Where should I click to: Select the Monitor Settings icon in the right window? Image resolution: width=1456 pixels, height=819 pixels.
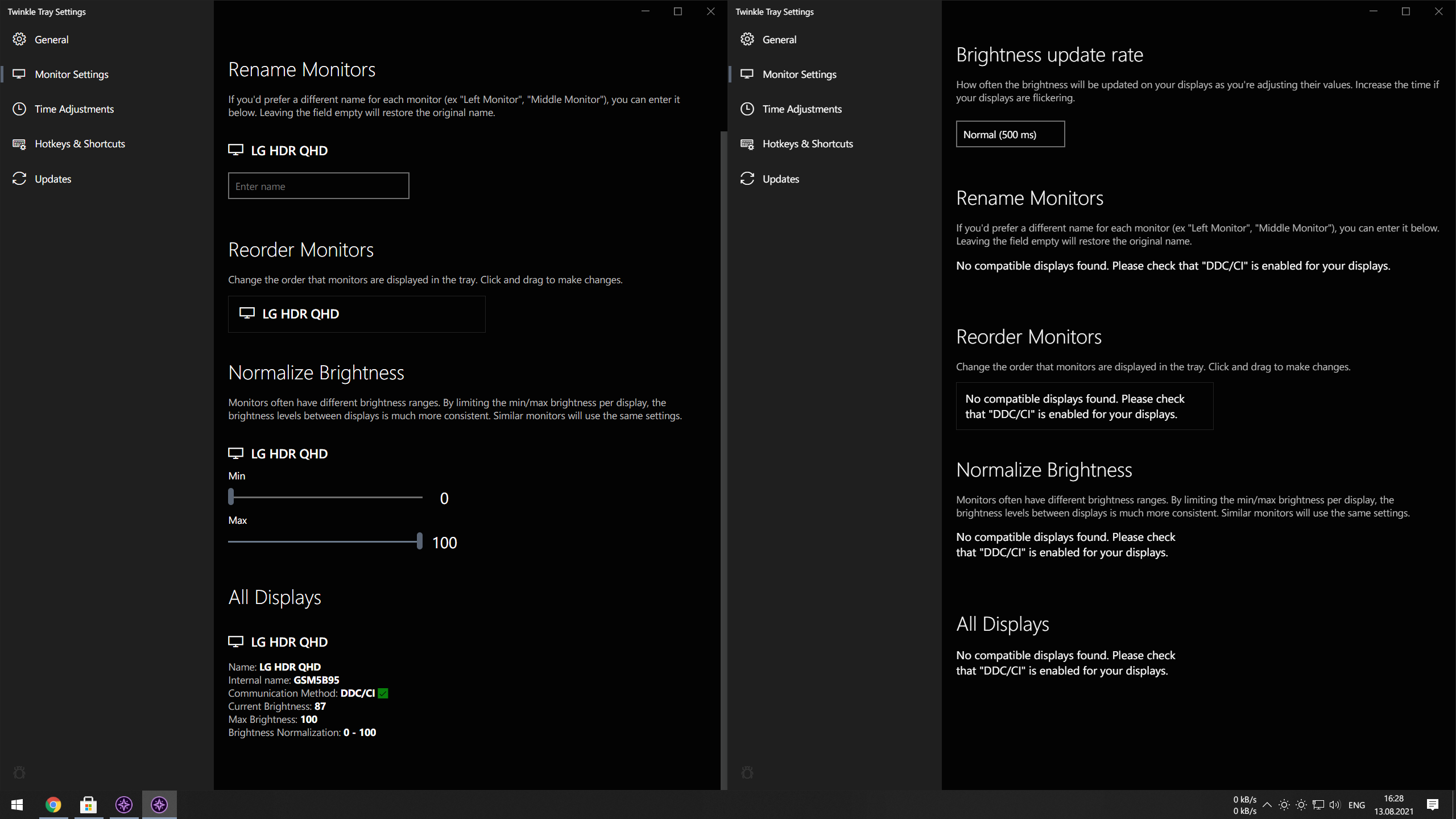(x=747, y=74)
